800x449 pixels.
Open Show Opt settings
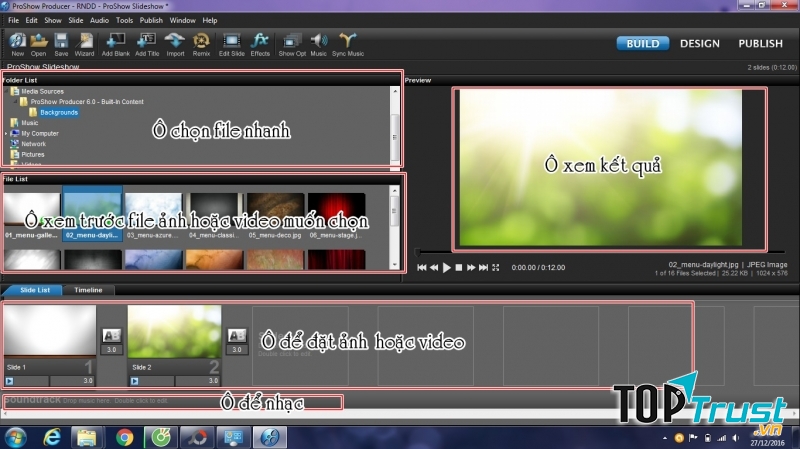point(292,41)
